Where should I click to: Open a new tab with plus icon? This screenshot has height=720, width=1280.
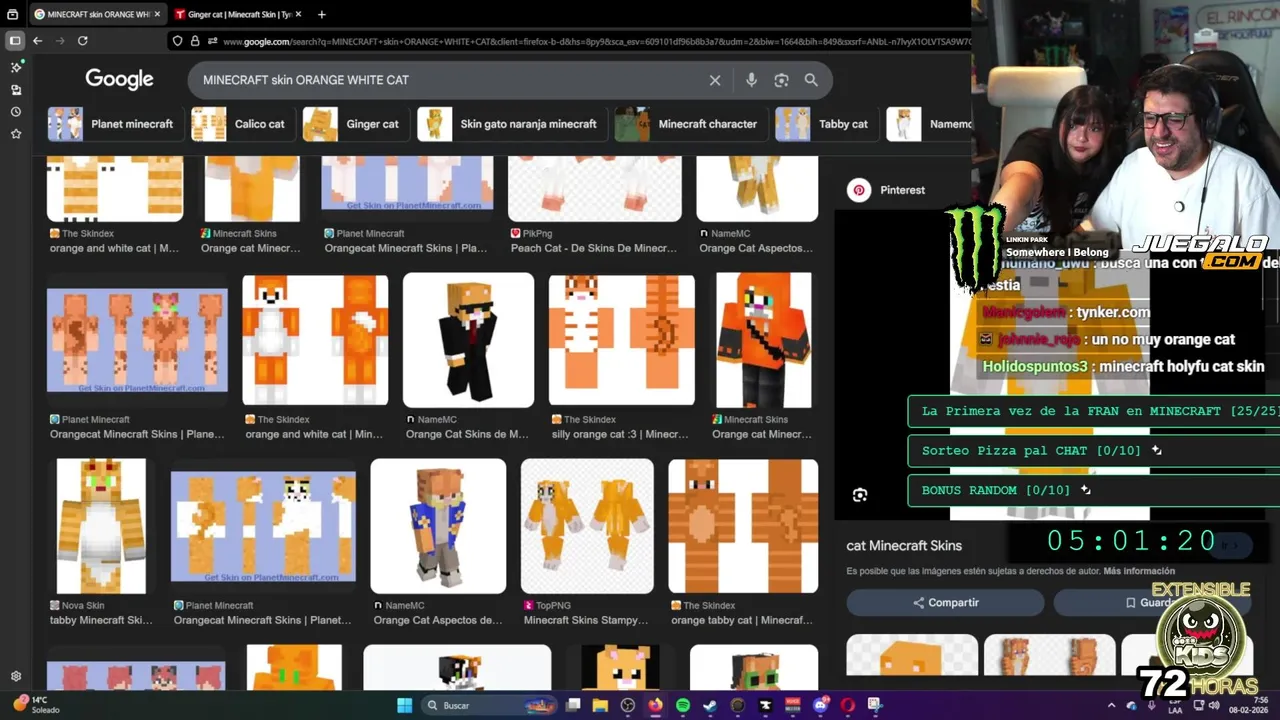pyautogui.click(x=321, y=14)
